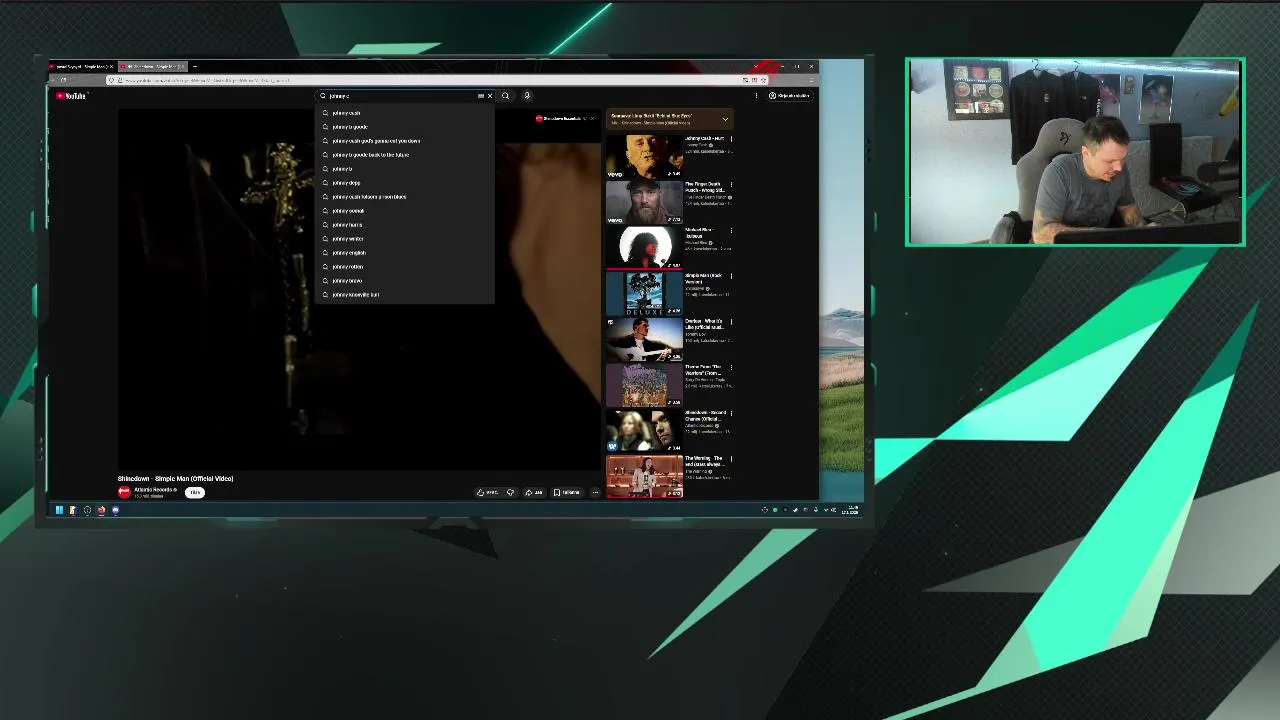This screenshot has width=1280, height=720.
Task: Open the Windows Start button on taskbar
Action: 59,510
